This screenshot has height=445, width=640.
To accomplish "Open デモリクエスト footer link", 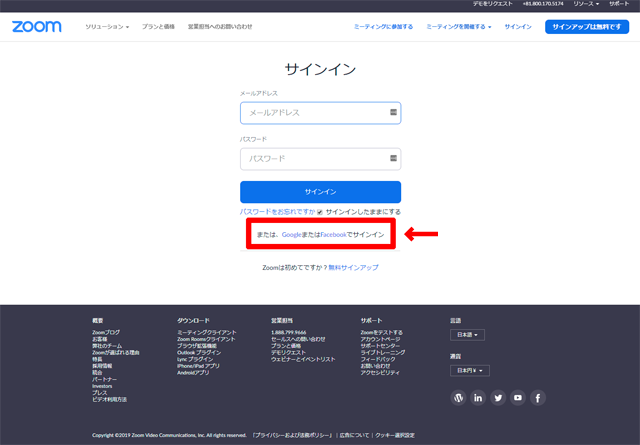I will pos(288,352).
